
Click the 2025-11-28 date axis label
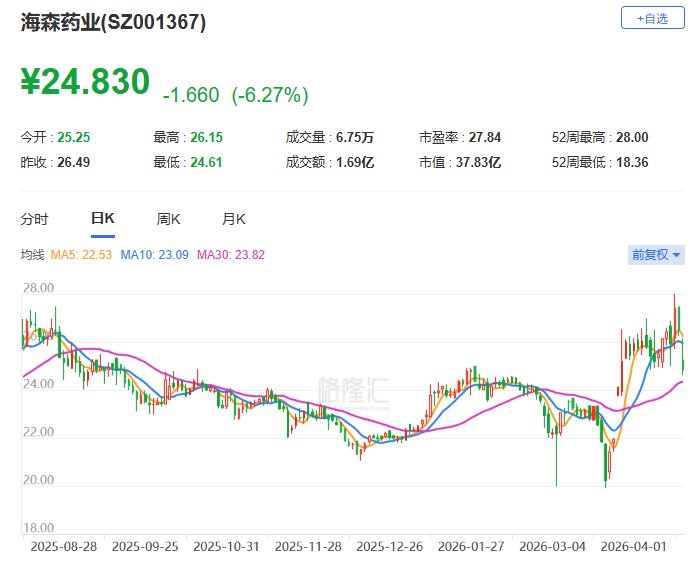(x=308, y=547)
